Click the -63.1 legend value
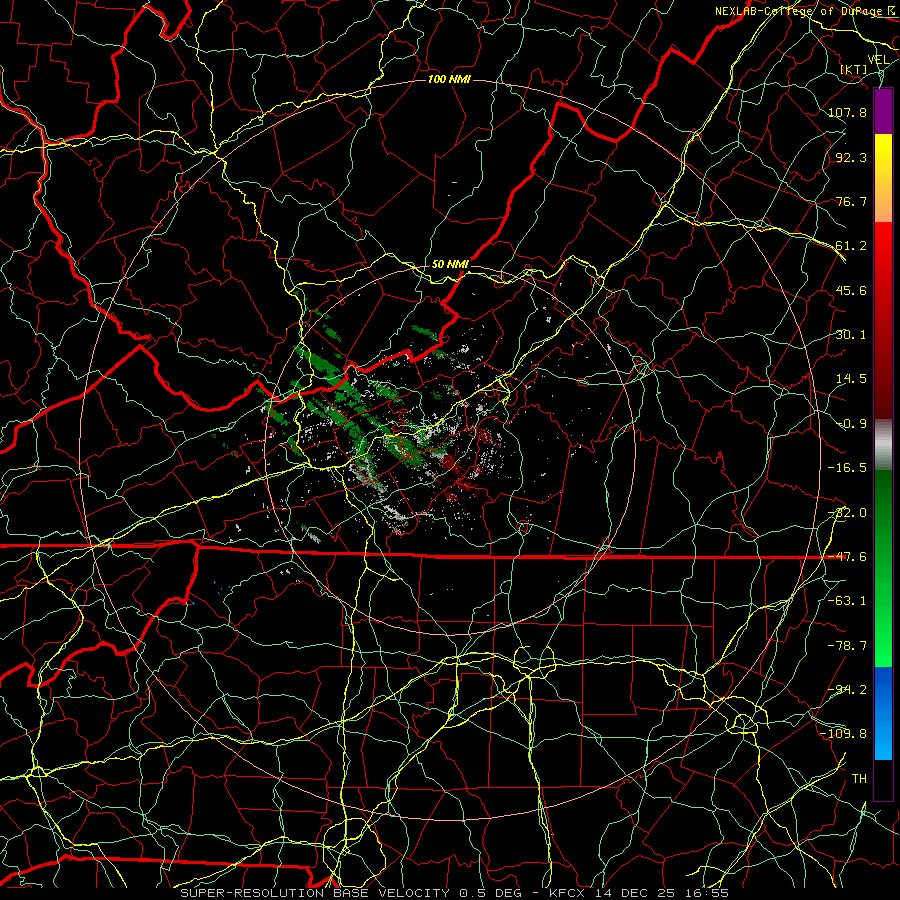 click(x=847, y=601)
